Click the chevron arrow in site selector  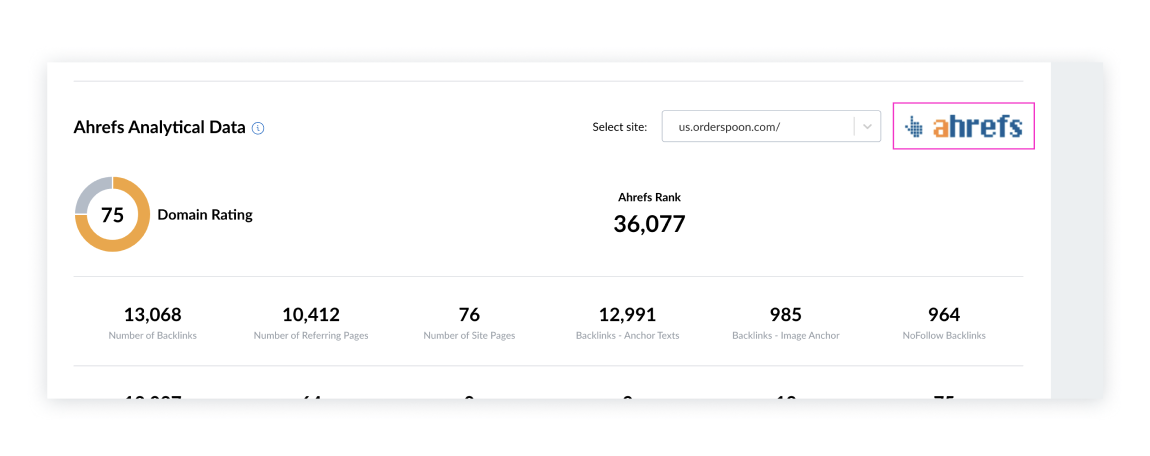[866, 127]
